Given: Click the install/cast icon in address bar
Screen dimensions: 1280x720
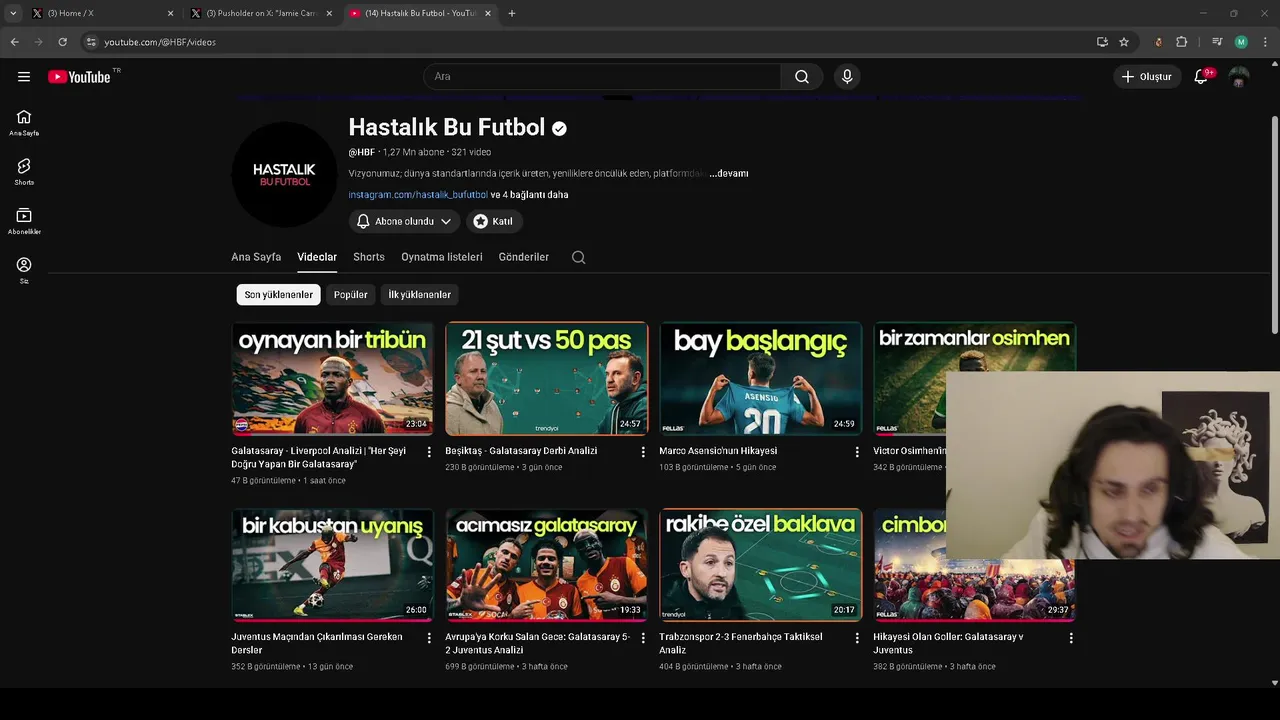Looking at the screenshot, I should coord(1102,42).
